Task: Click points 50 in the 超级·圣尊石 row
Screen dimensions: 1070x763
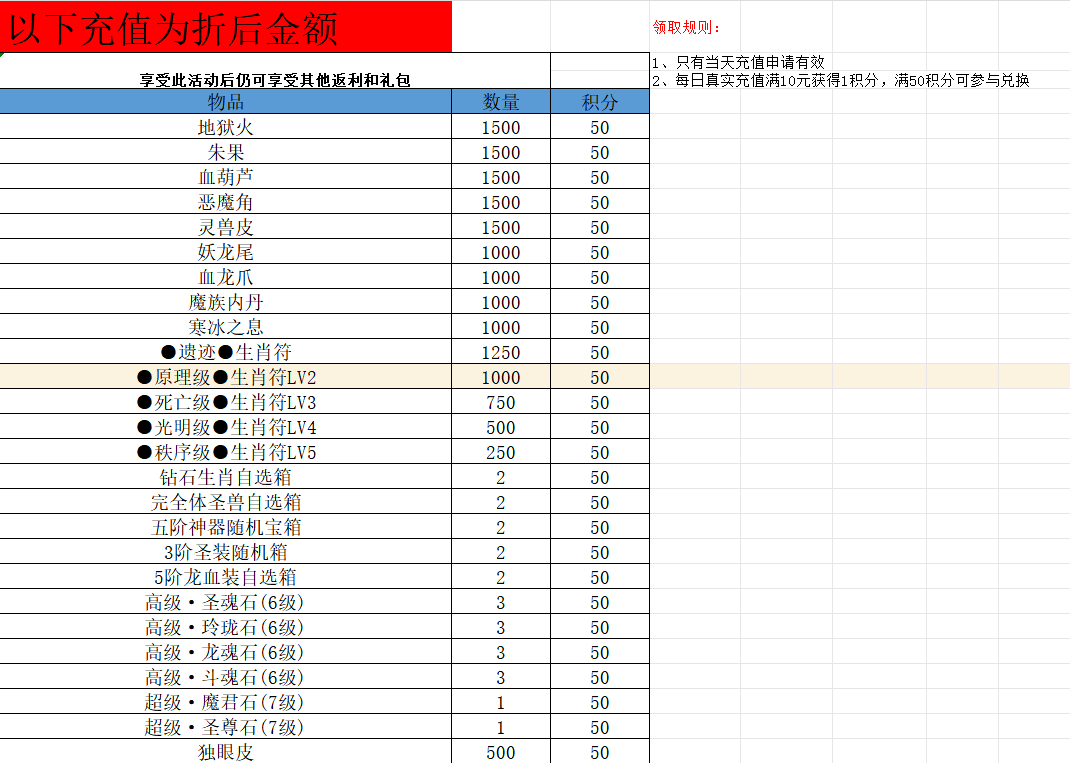Action: coord(600,728)
